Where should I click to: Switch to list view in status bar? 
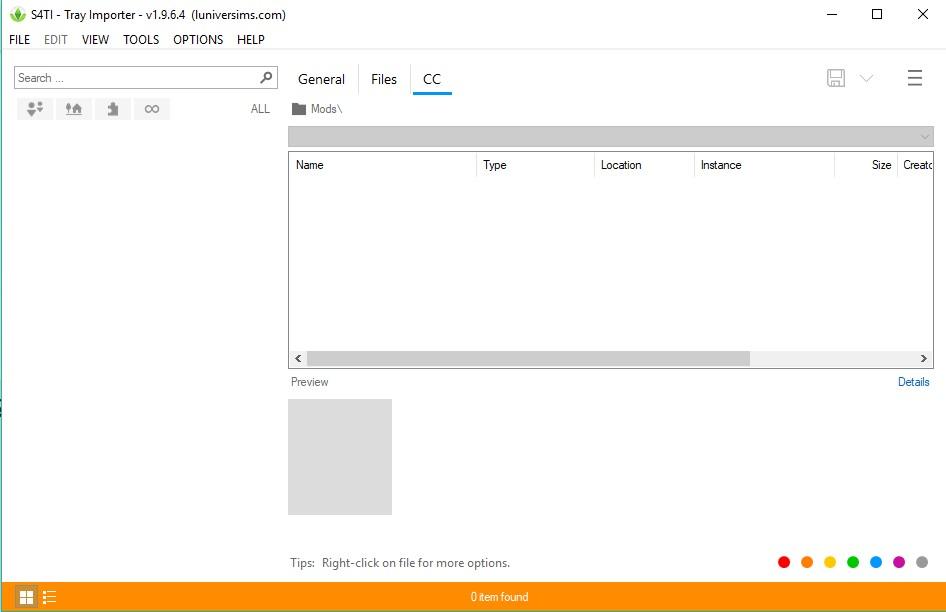(x=49, y=597)
